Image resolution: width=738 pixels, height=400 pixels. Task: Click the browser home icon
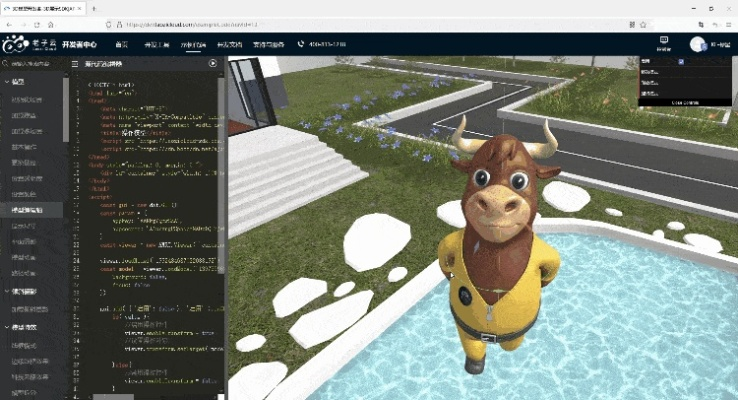click(x=50, y=24)
